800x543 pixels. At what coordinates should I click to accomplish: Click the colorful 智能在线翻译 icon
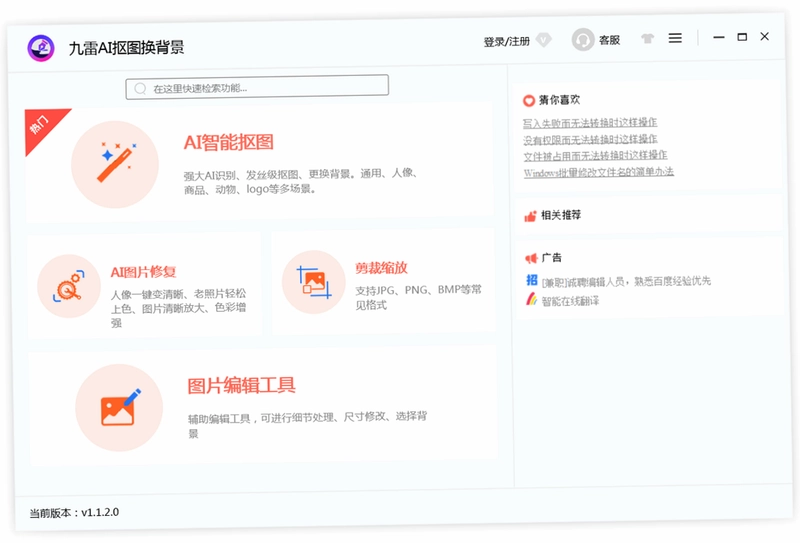pos(532,299)
